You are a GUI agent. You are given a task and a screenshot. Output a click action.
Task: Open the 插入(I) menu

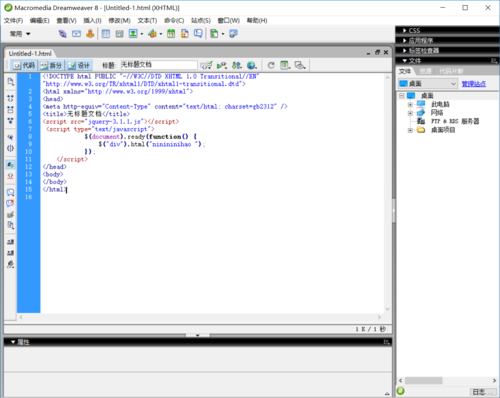click(92, 21)
